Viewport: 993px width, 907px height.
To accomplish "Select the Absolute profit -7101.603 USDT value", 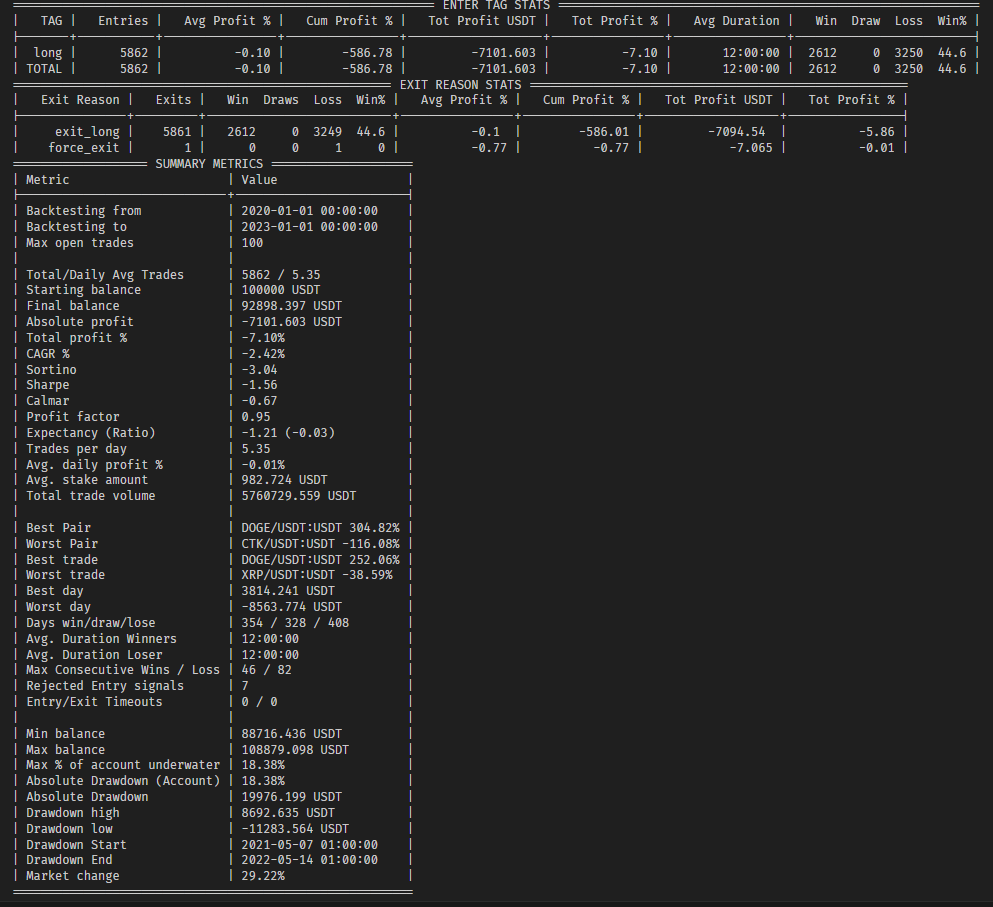I will pyautogui.click(x=291, y=322).
